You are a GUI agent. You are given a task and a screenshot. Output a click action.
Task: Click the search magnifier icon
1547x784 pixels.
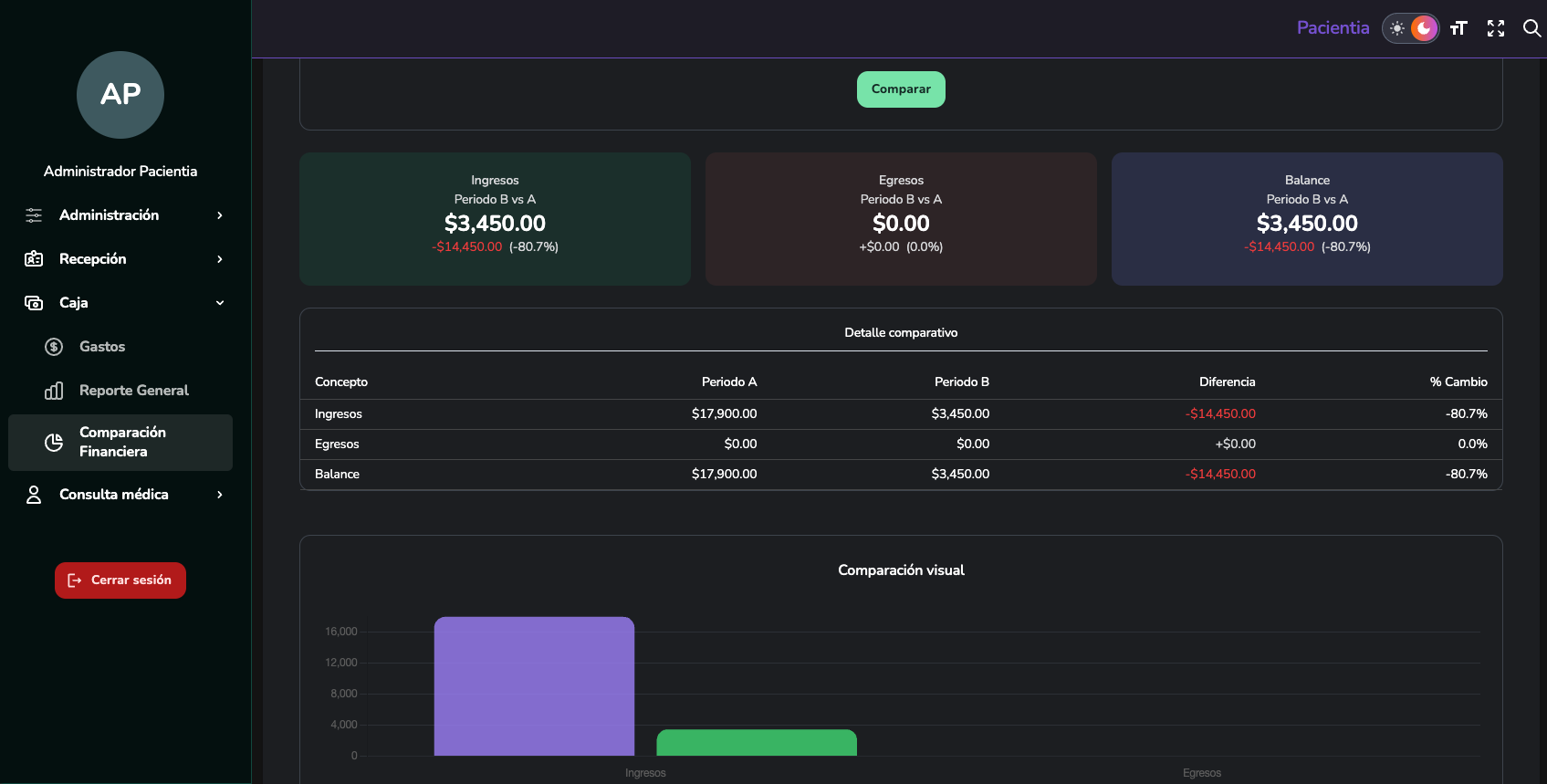[x=1531, y=28]
